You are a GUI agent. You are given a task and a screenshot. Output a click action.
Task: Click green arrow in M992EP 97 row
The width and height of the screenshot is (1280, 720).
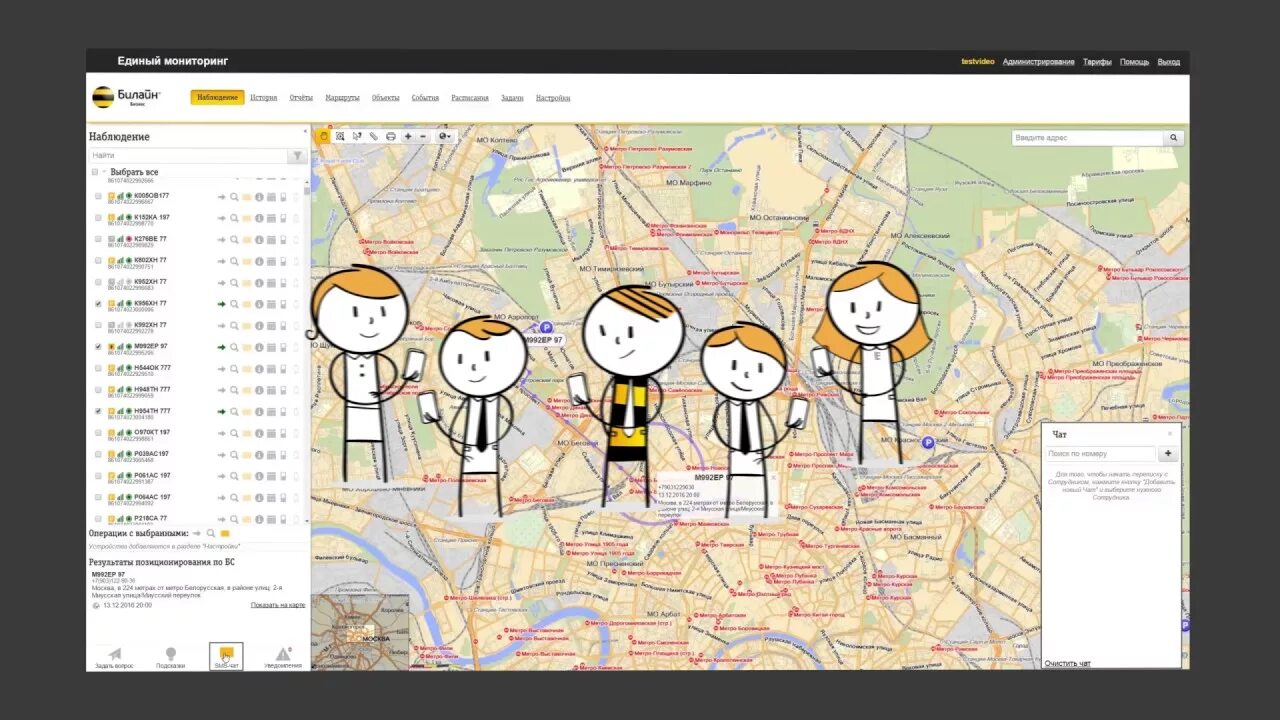pyautogui.click(x=222, y=347)
